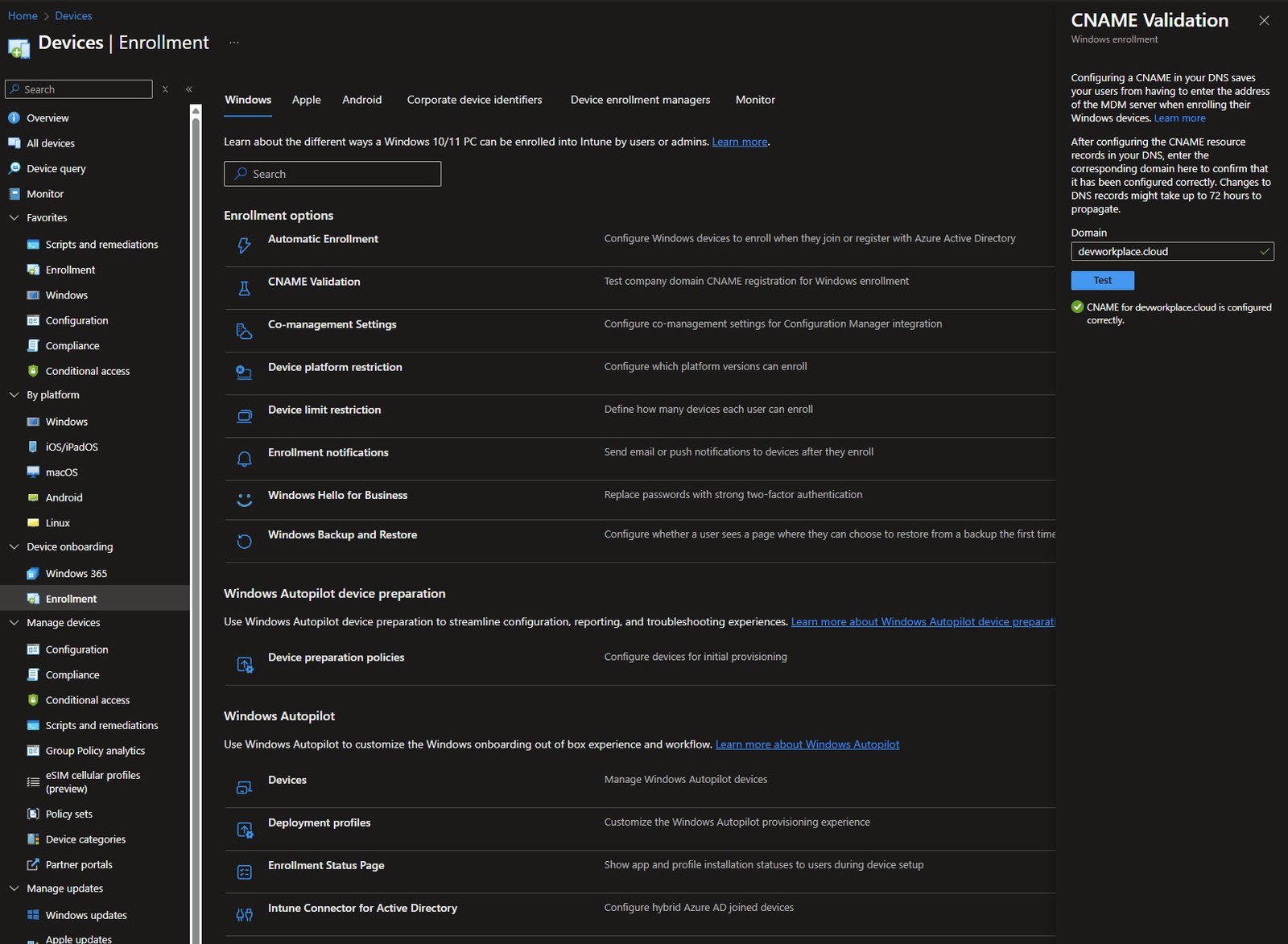The image size is (1288, 944).
Task: Click the Automatic Enrollment lightning icon
Action: (244, 245)
